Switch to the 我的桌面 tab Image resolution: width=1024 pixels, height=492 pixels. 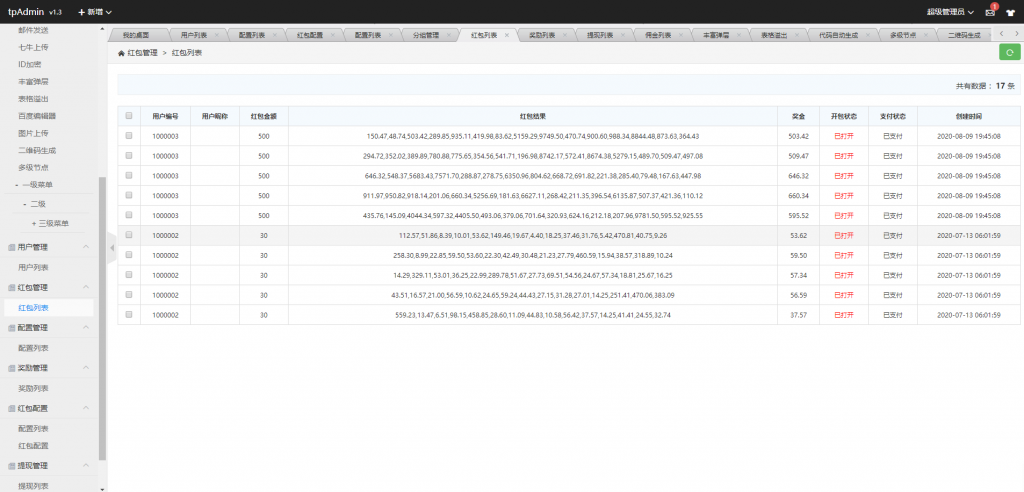[x=136, y=35]
